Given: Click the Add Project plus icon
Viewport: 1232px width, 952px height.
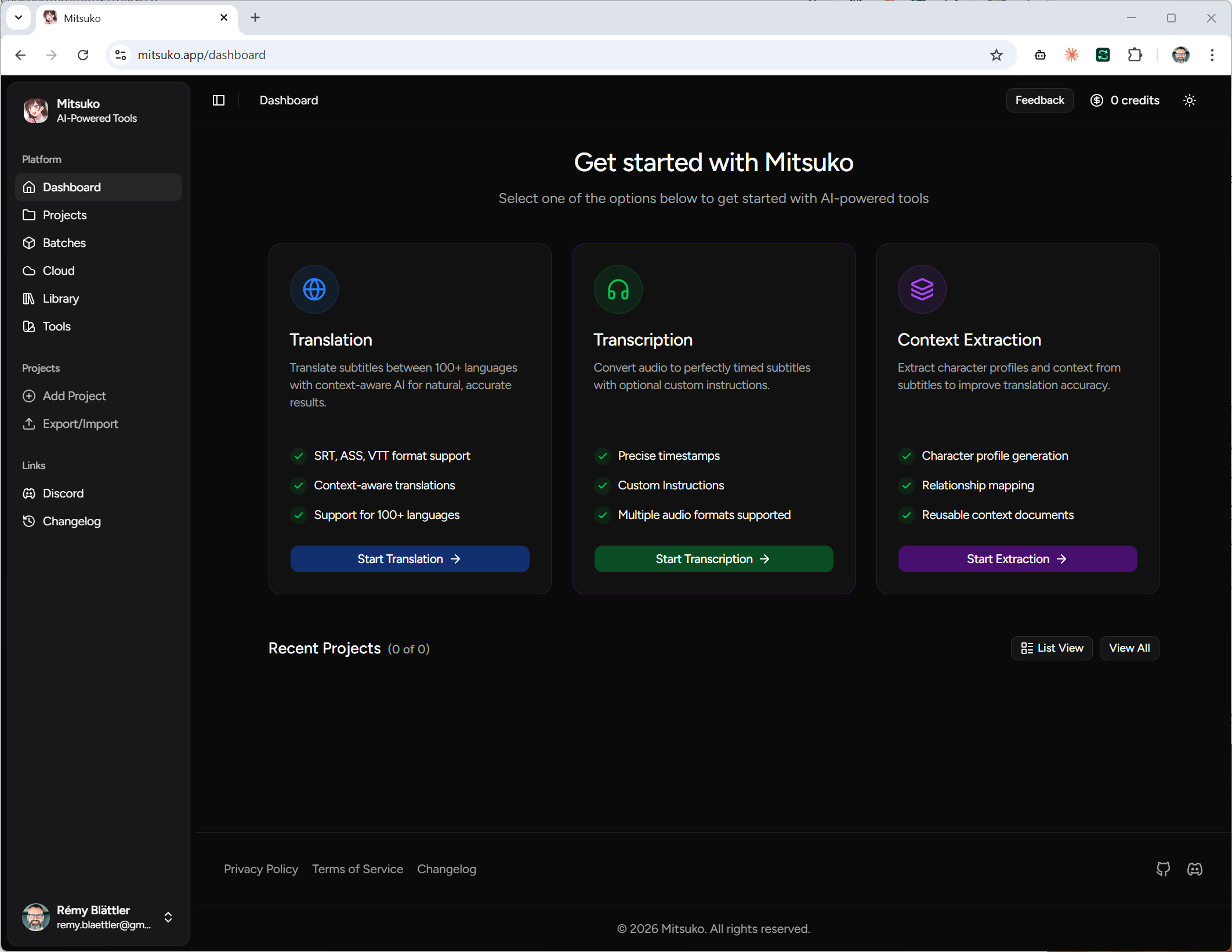Looking at the screenshot, I should click(x=29, y=396).
